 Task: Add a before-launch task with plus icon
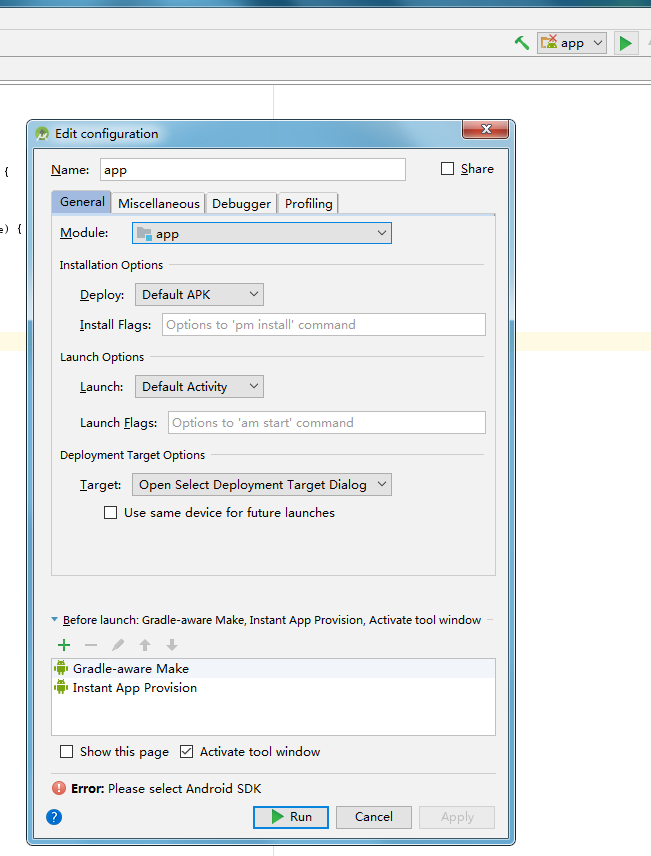[64, 645]
